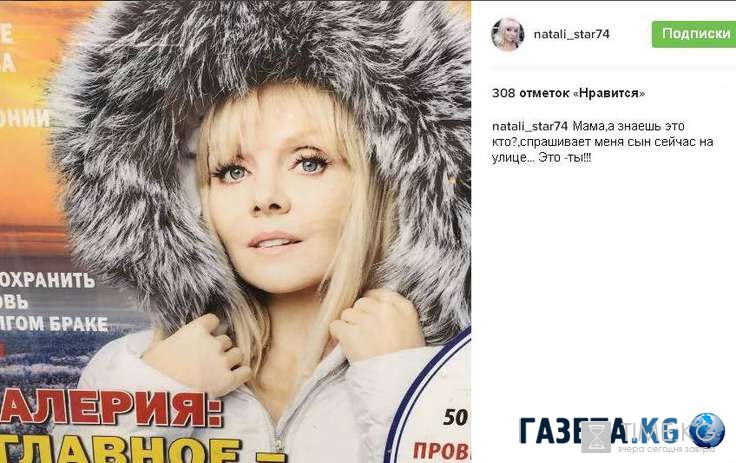
Task: Click the gray hourglass watermark icon
Action: (x=596, y=437)
